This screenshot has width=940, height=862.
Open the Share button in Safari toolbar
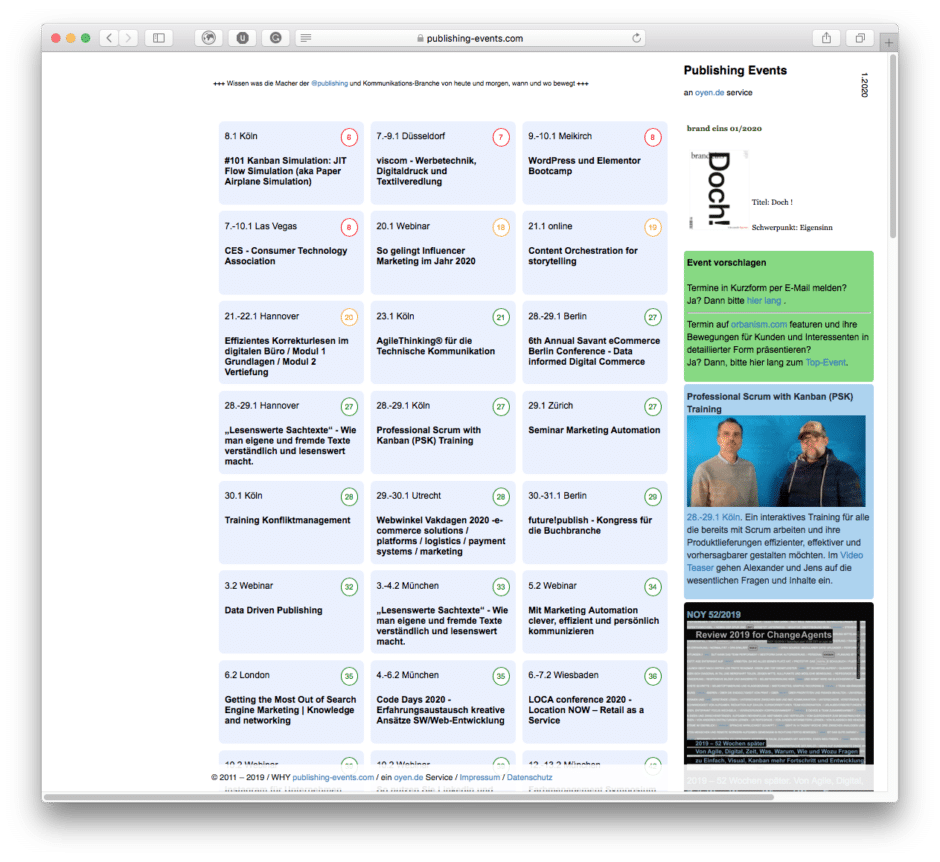(x=826, y=38)
